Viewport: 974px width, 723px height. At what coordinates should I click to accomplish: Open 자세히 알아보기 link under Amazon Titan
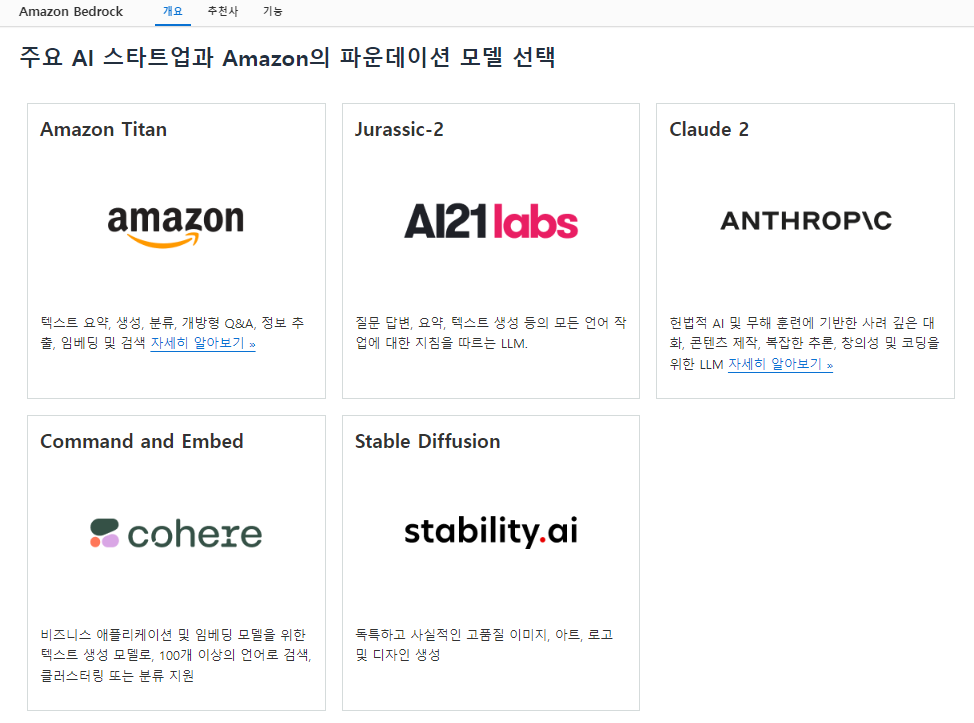click(203, 343)
